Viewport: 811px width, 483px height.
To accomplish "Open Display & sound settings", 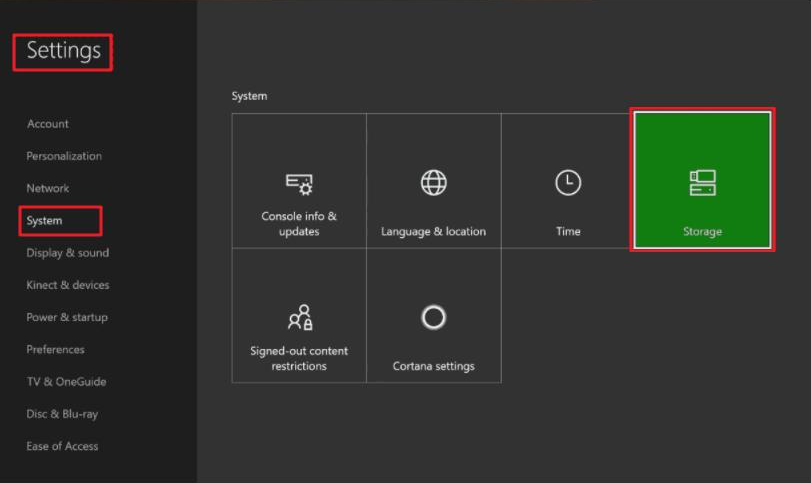I will (68, 253).
